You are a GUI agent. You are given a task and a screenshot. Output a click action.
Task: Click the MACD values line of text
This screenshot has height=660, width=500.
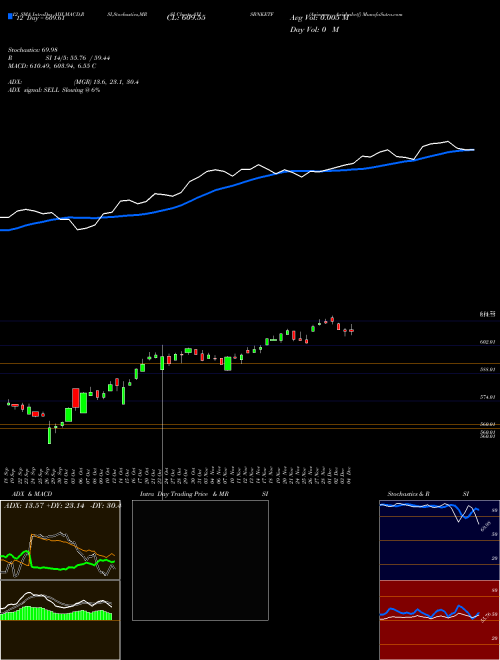tap(52, 66)
